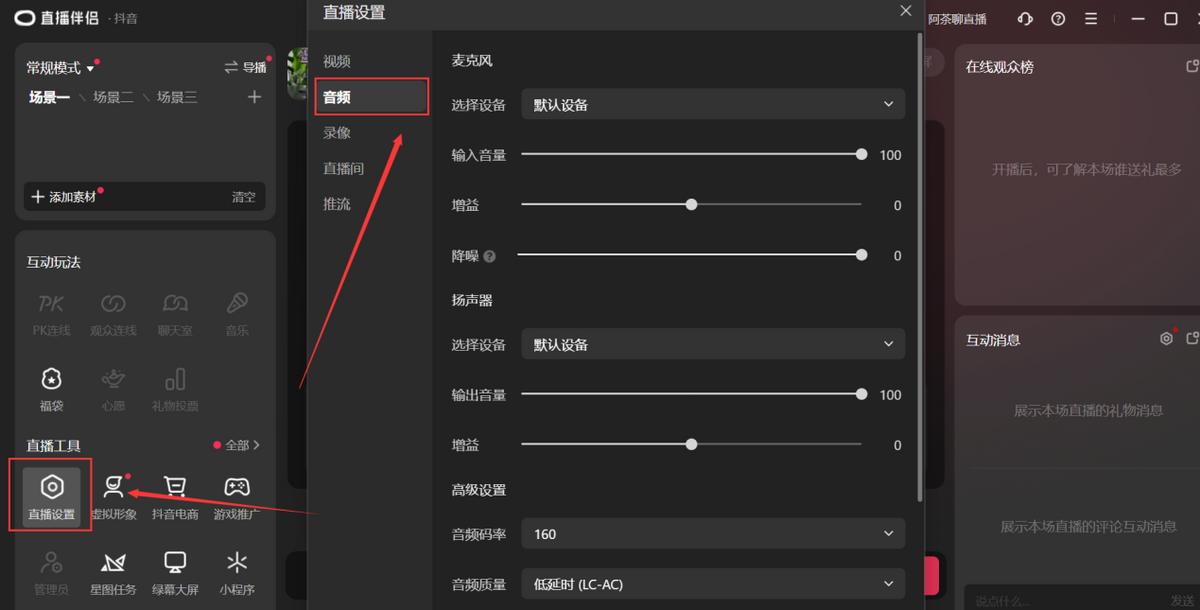
Task: Launch the 绿幕大屏 tool
Action: coord(174,572)
